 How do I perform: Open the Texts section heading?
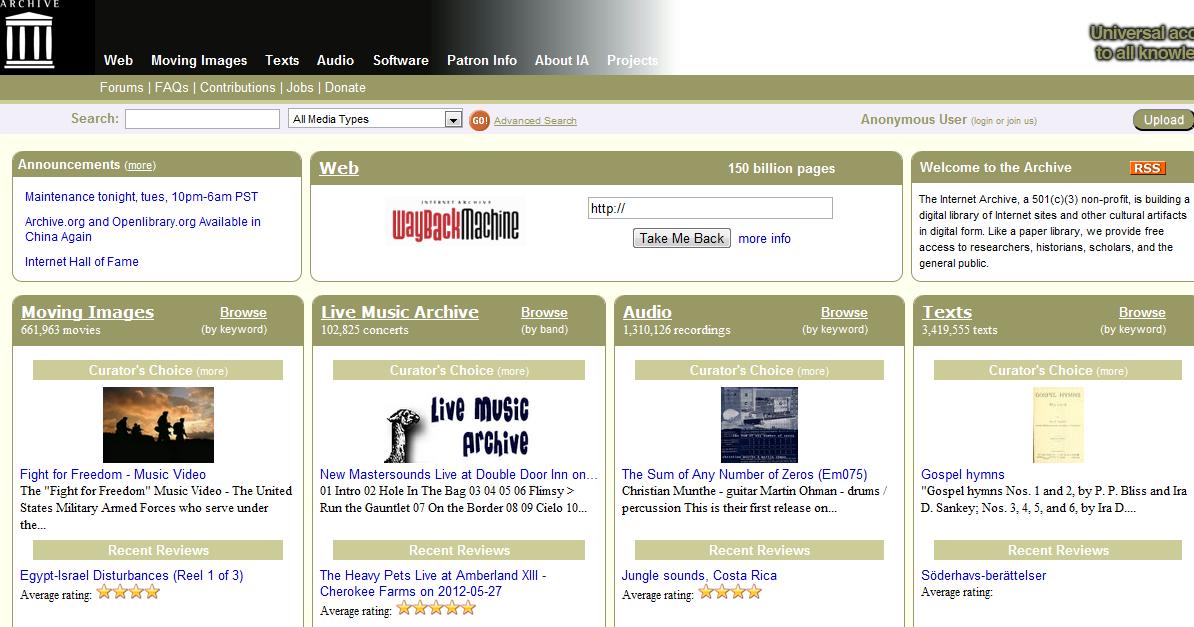[x=947, y=312]
